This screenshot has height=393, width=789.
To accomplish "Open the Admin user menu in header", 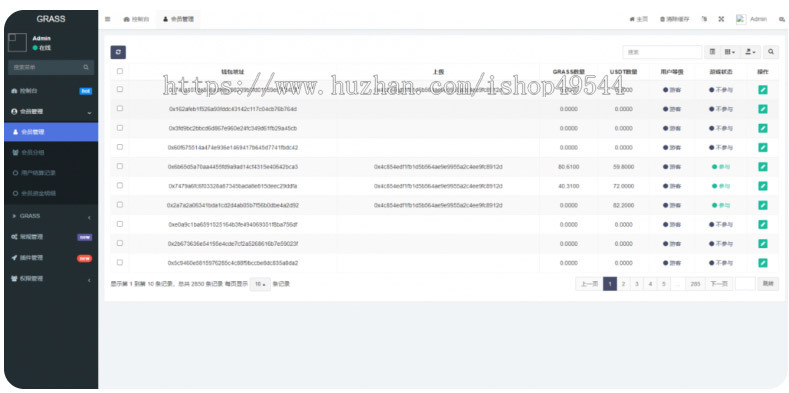I will tap(752, 19).
